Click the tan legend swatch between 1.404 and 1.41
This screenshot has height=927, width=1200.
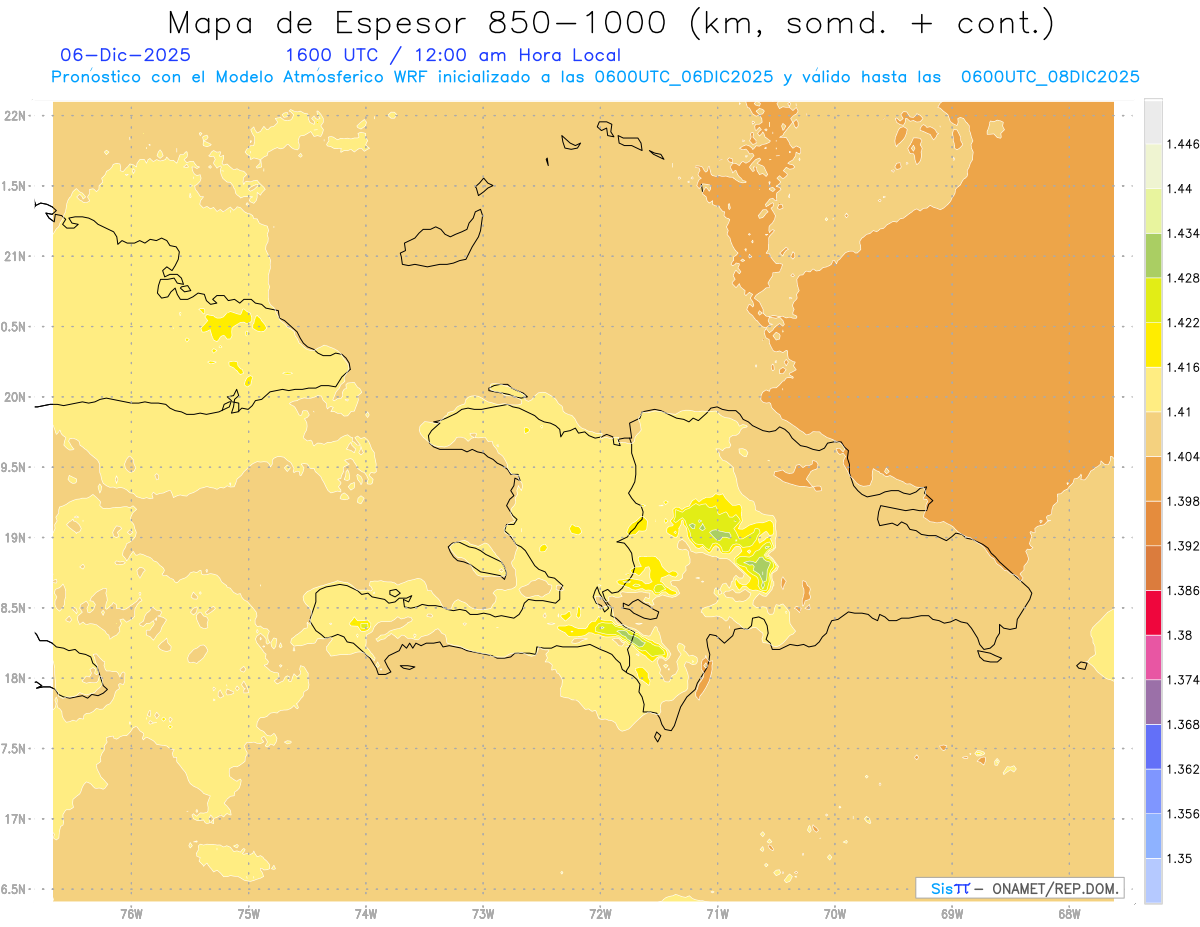1153,434
